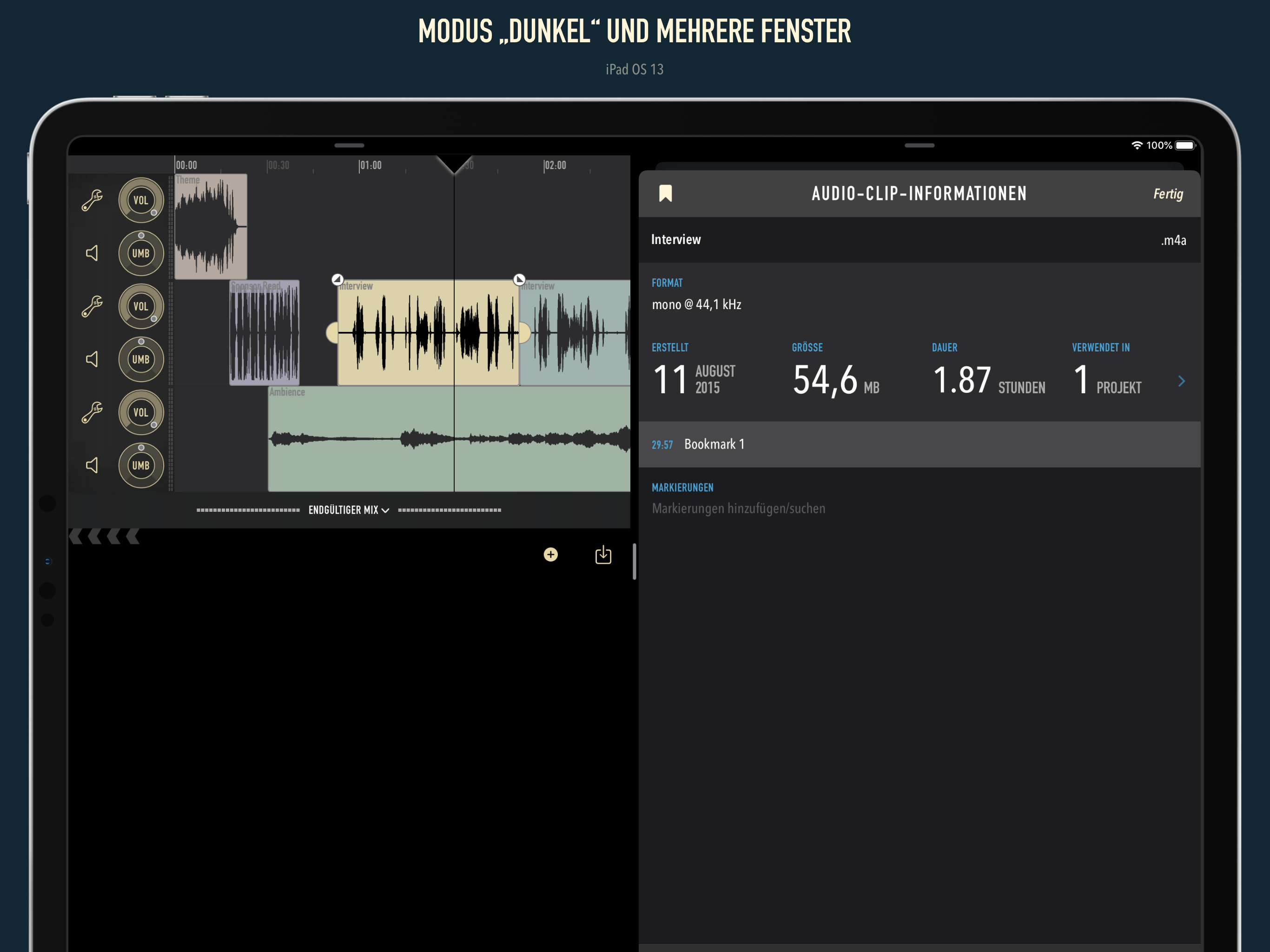Image resolution: width=1270 pixels, height=952 pixels.
Task: Click the bookmark icon in clip info header
Action: (665, 193)
